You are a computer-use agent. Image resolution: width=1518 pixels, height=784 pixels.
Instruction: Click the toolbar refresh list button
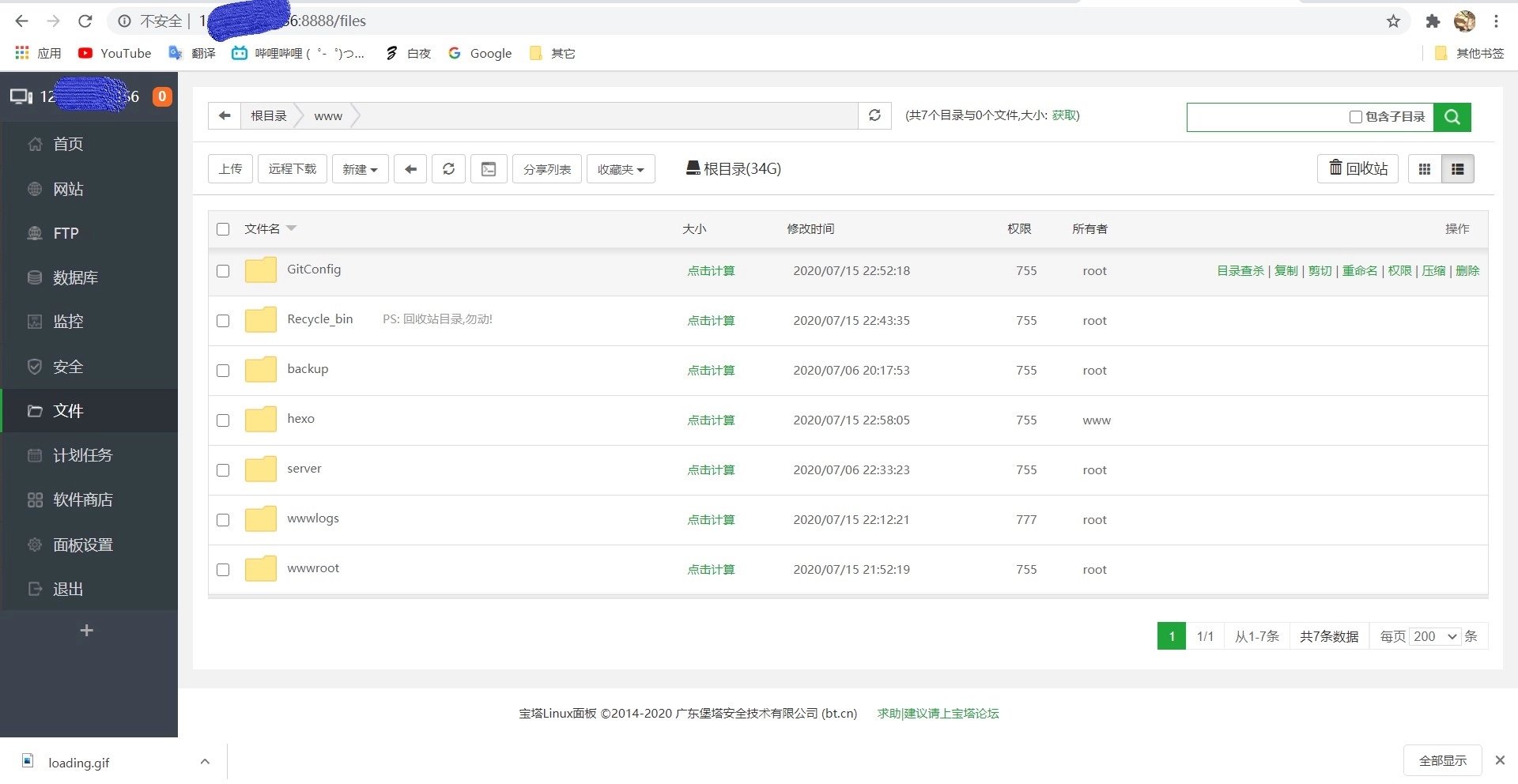pyautogui.click(x=448, y=168)
